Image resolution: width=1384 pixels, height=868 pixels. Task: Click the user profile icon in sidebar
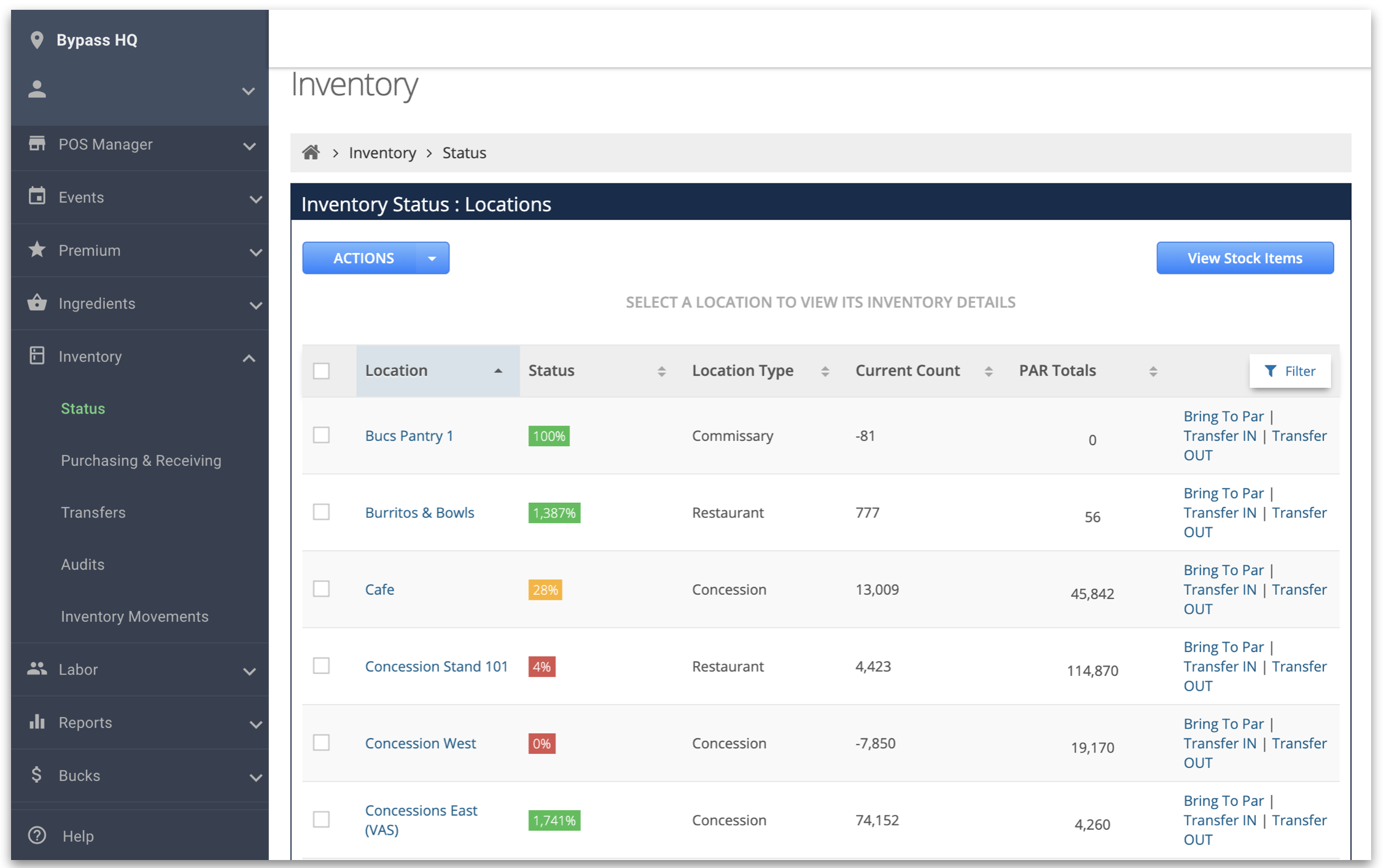[37, 90]
